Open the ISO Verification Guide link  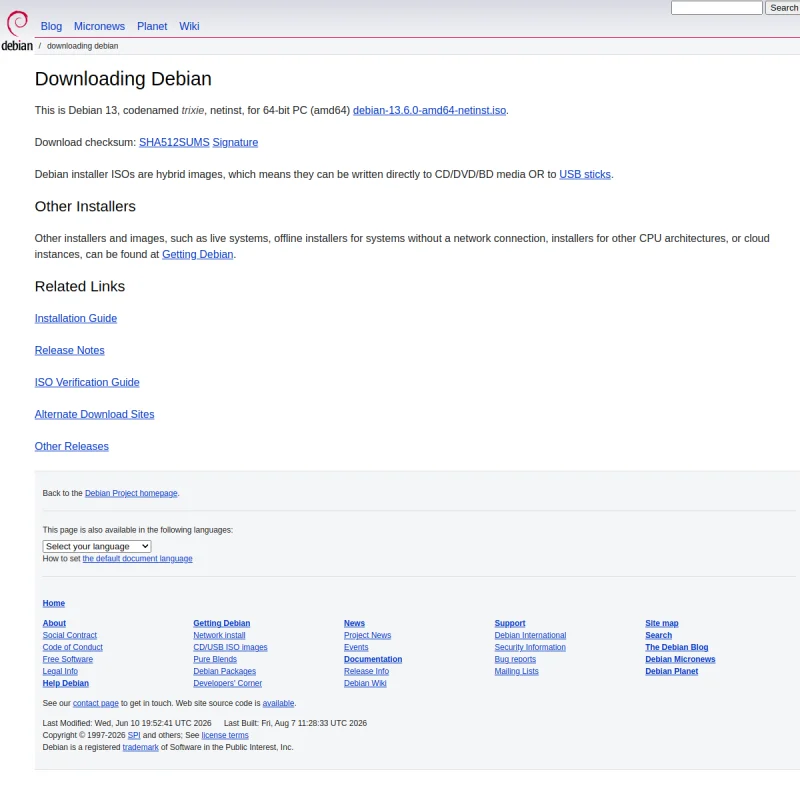[x=87, y=382]
